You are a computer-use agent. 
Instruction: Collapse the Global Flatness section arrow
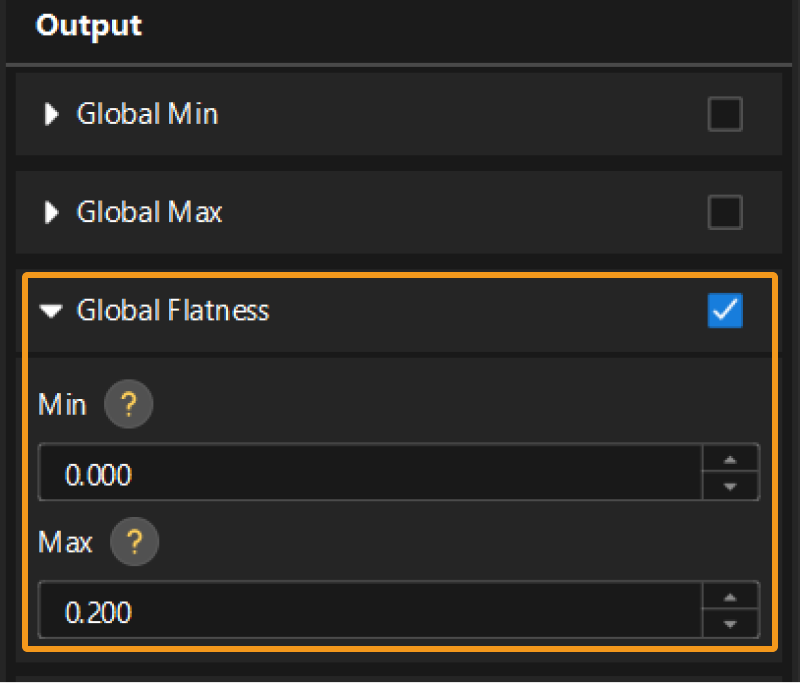point(51,311)
